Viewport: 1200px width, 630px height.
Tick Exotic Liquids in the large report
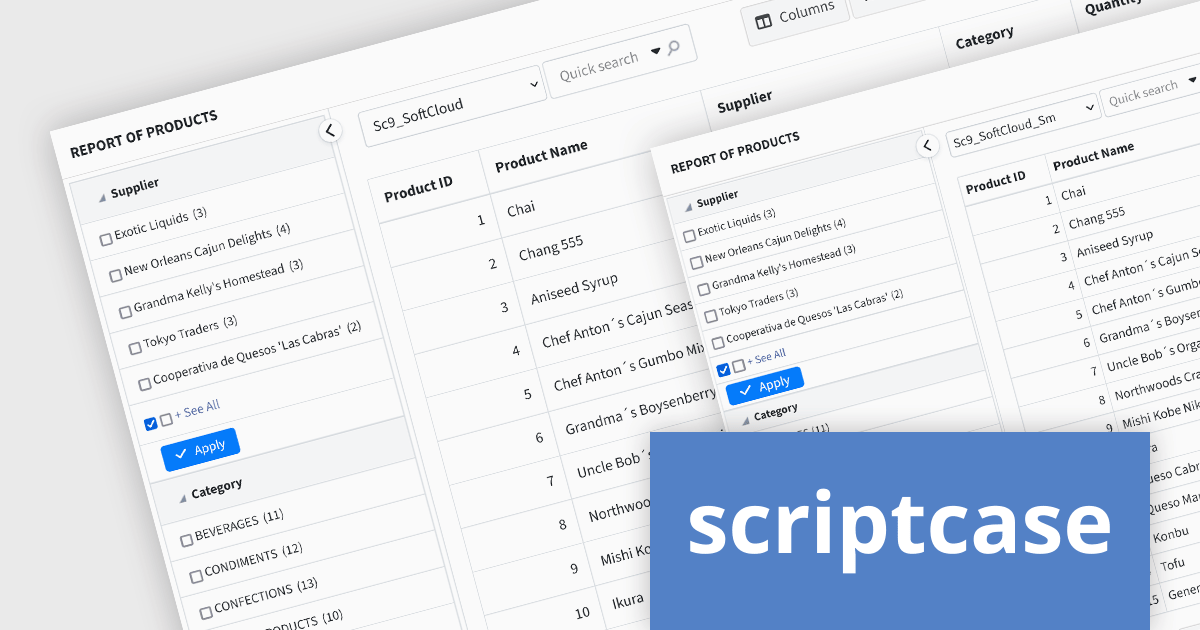(x=106, y=239)
